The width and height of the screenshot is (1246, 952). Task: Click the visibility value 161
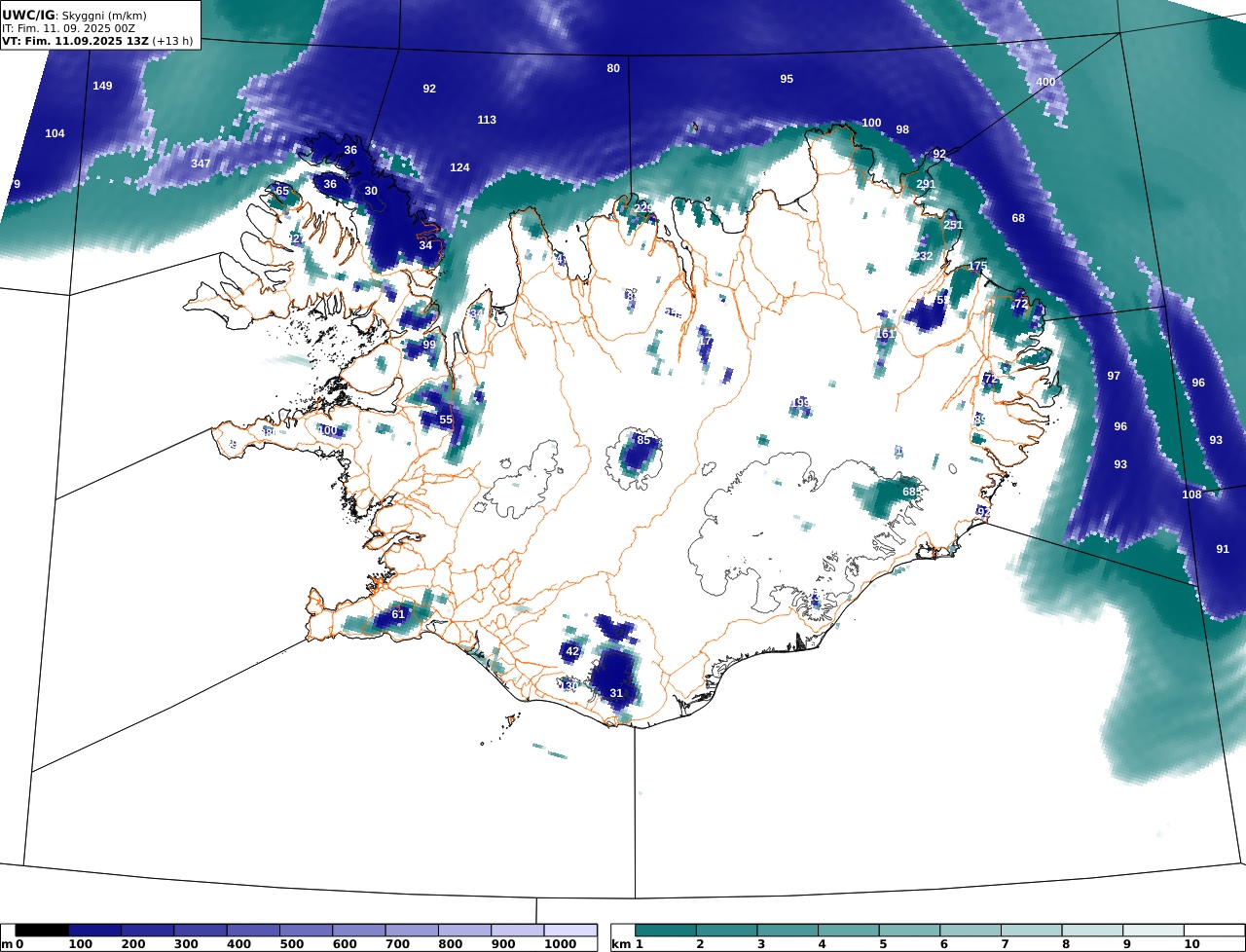click(885, 334)
